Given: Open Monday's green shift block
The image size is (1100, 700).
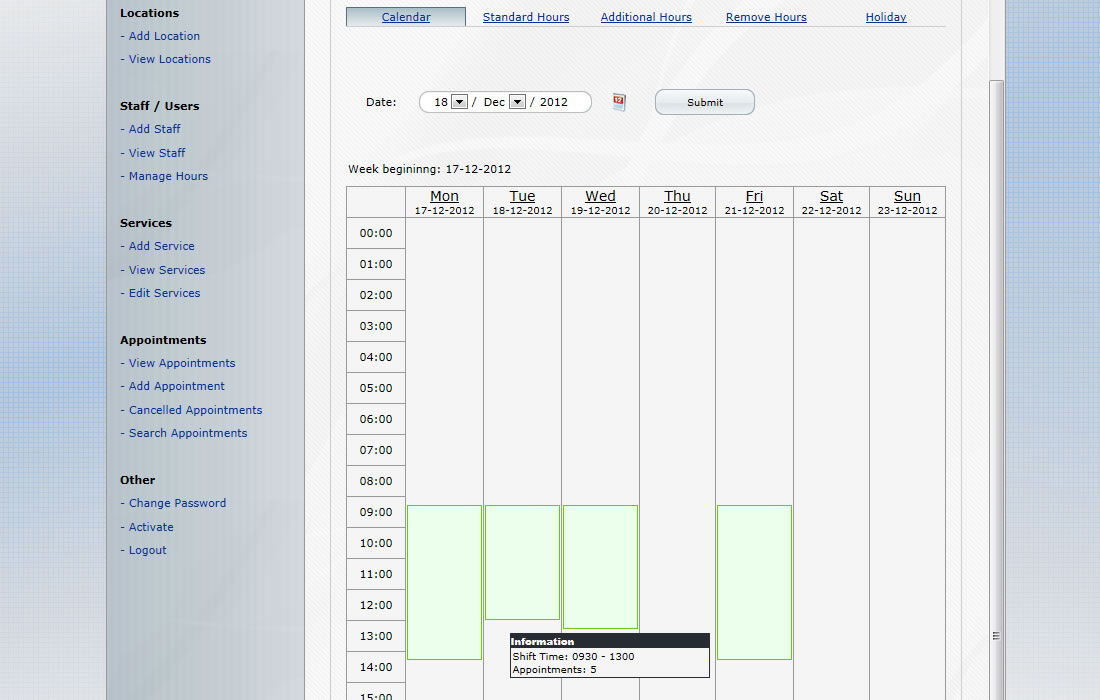Looking at the screenshot, I should click(x=444, y=582).
